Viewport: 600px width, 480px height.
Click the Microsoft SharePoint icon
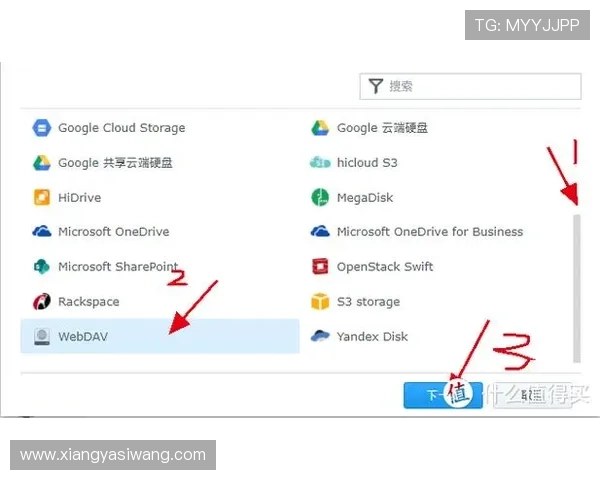point(42,266)
